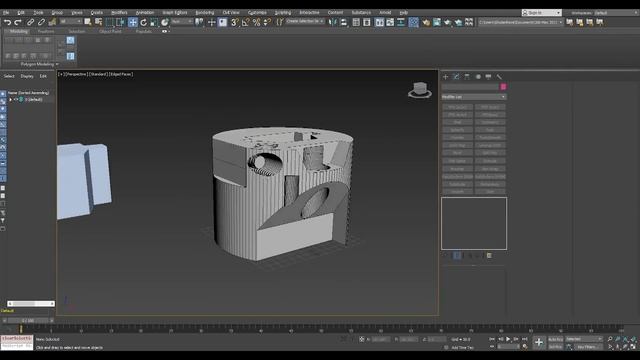Click the Perspective viewport label

pyautogui.click(x=76, y=74)
